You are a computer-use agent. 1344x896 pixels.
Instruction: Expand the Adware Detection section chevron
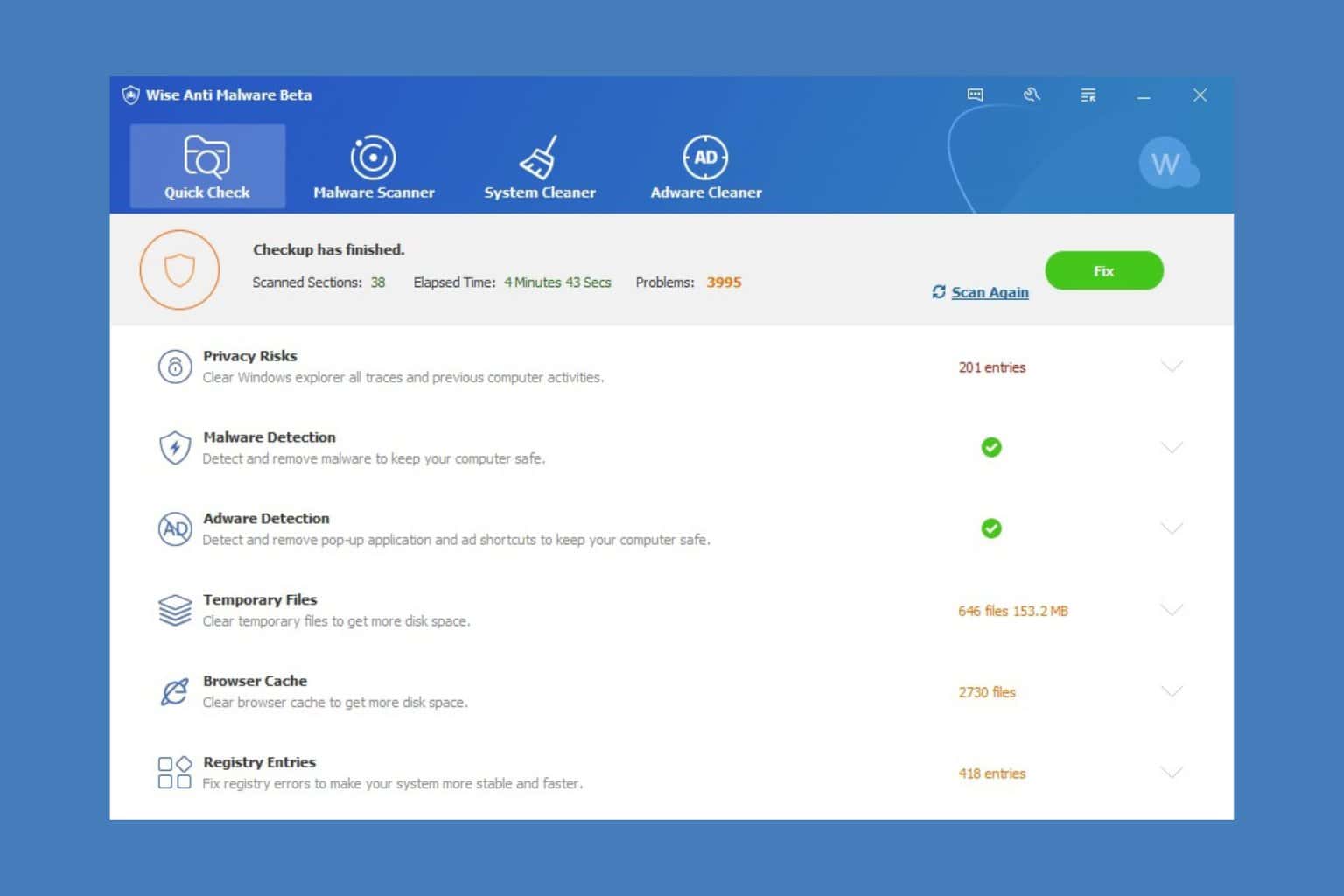[1172, 528]
